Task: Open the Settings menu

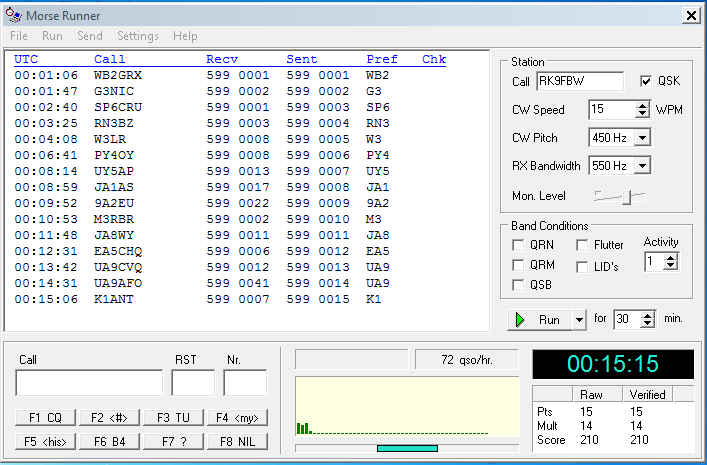Action: point(138,36)
